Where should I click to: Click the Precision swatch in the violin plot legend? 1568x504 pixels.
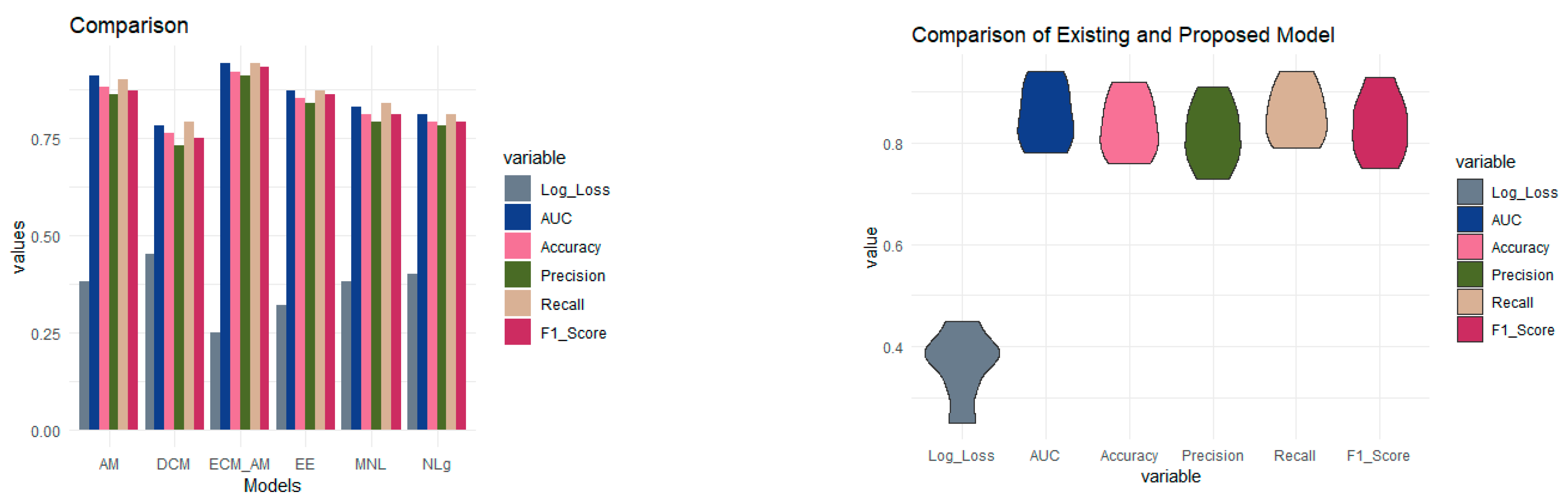[1469, 275]
